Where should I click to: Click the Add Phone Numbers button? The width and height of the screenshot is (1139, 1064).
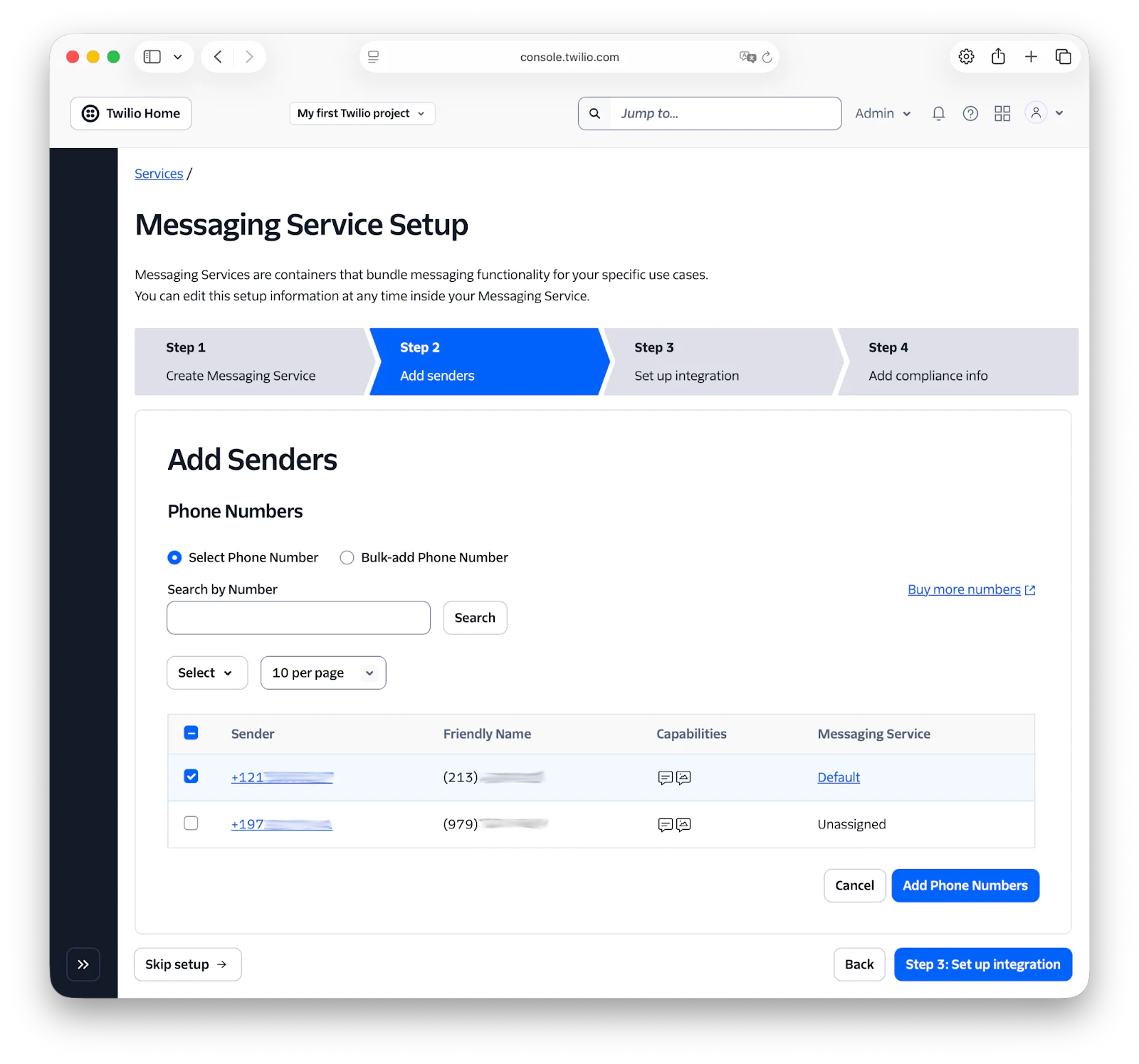point(965,886)
